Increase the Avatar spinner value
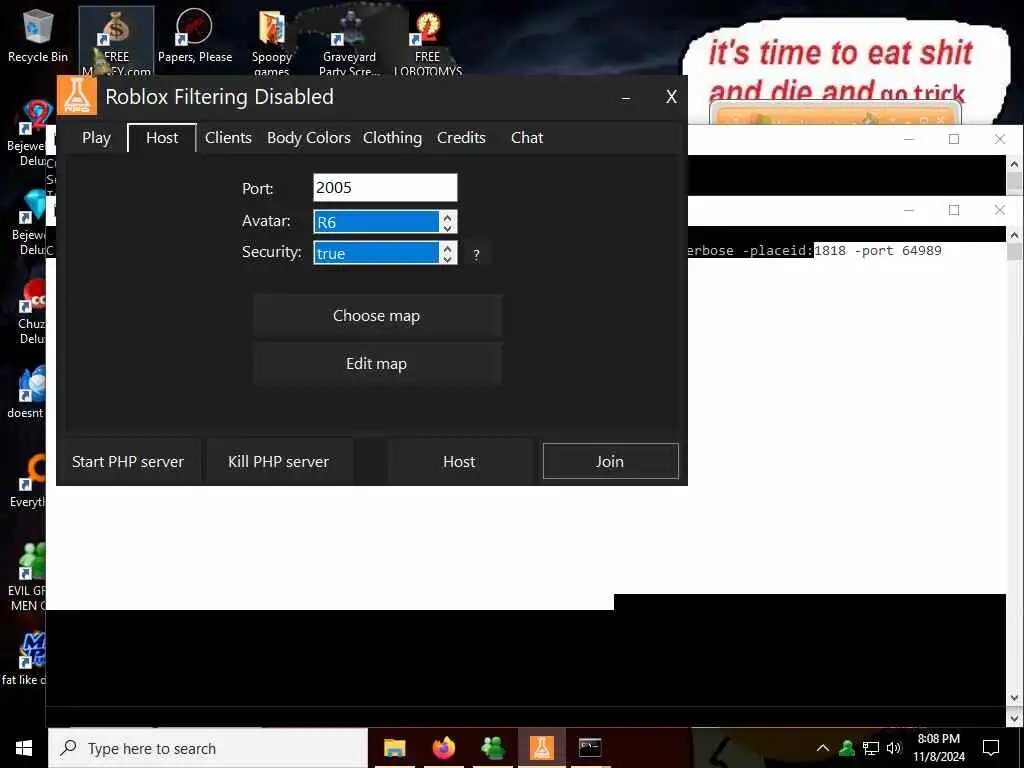1024x768 pixels. 447,216
